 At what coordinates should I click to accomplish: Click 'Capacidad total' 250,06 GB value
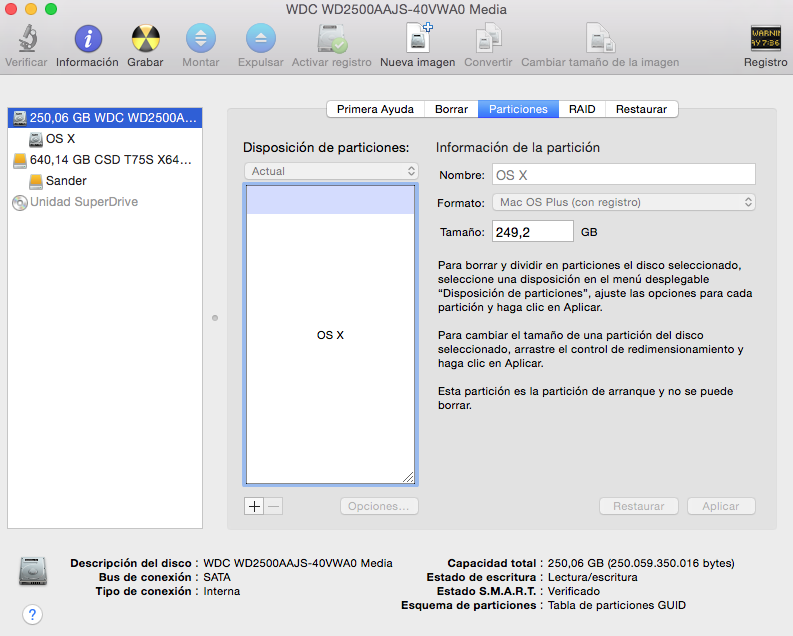[x=641, y=563]
